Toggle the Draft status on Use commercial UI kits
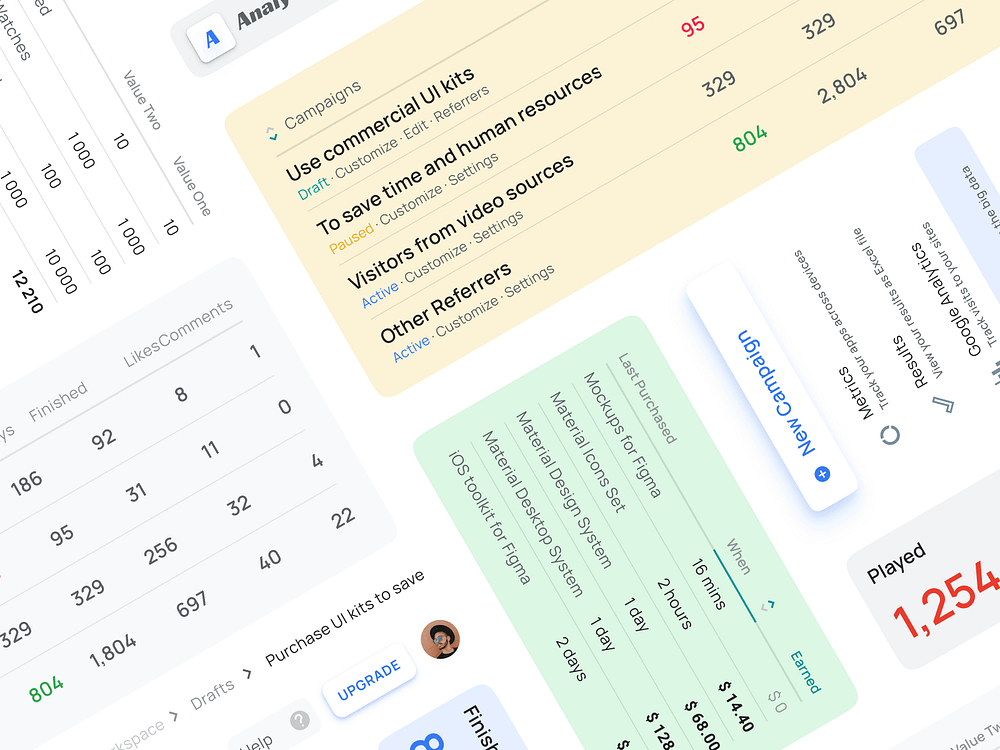The height and width of the screenshot is (750, 1000). (x=313, y=186)
